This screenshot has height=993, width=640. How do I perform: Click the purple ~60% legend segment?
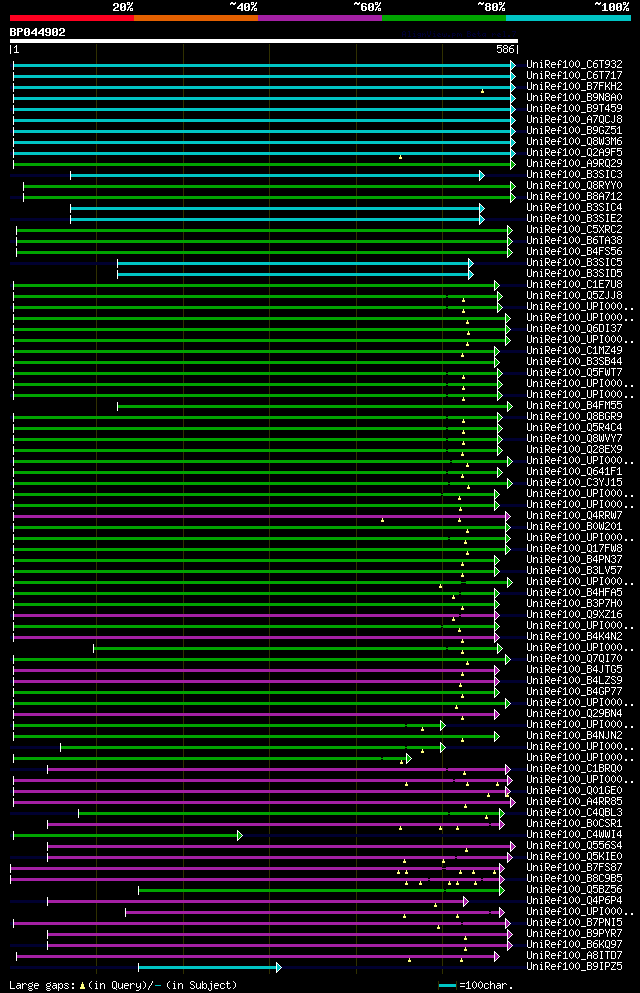pyautogui.click(x=320, y=18)
